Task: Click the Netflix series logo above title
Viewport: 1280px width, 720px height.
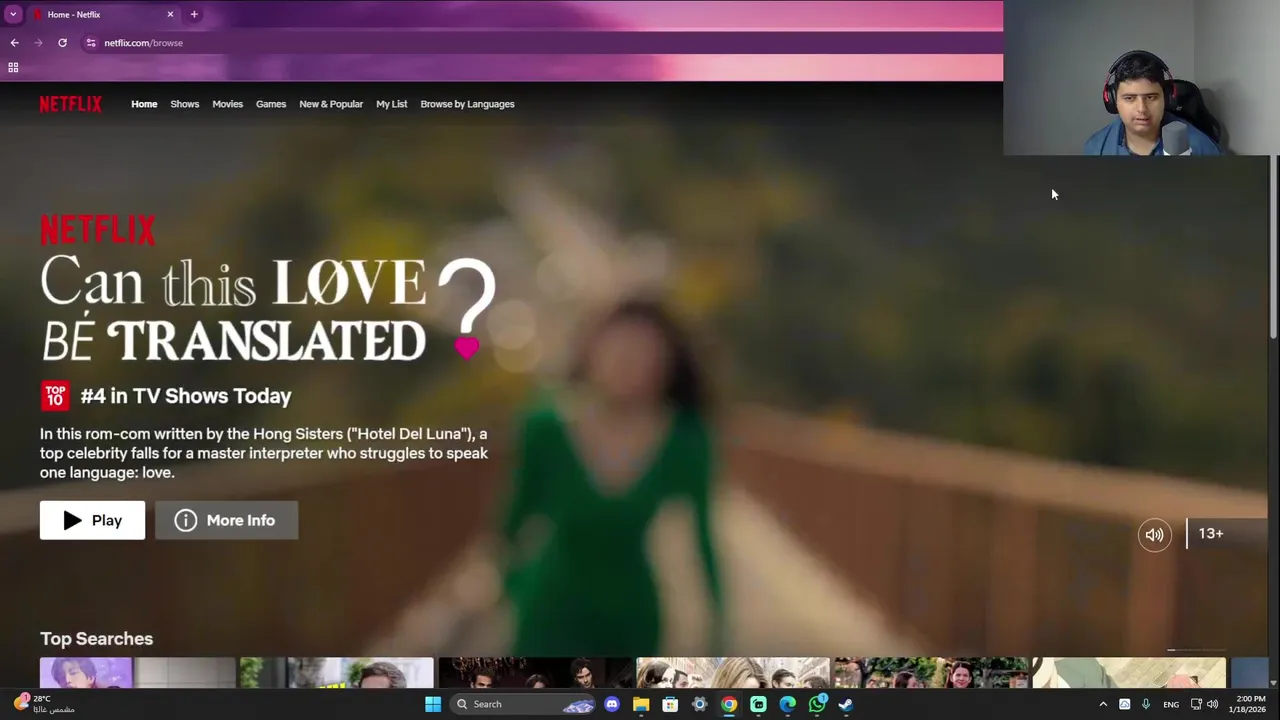Action: coord(98,230)
